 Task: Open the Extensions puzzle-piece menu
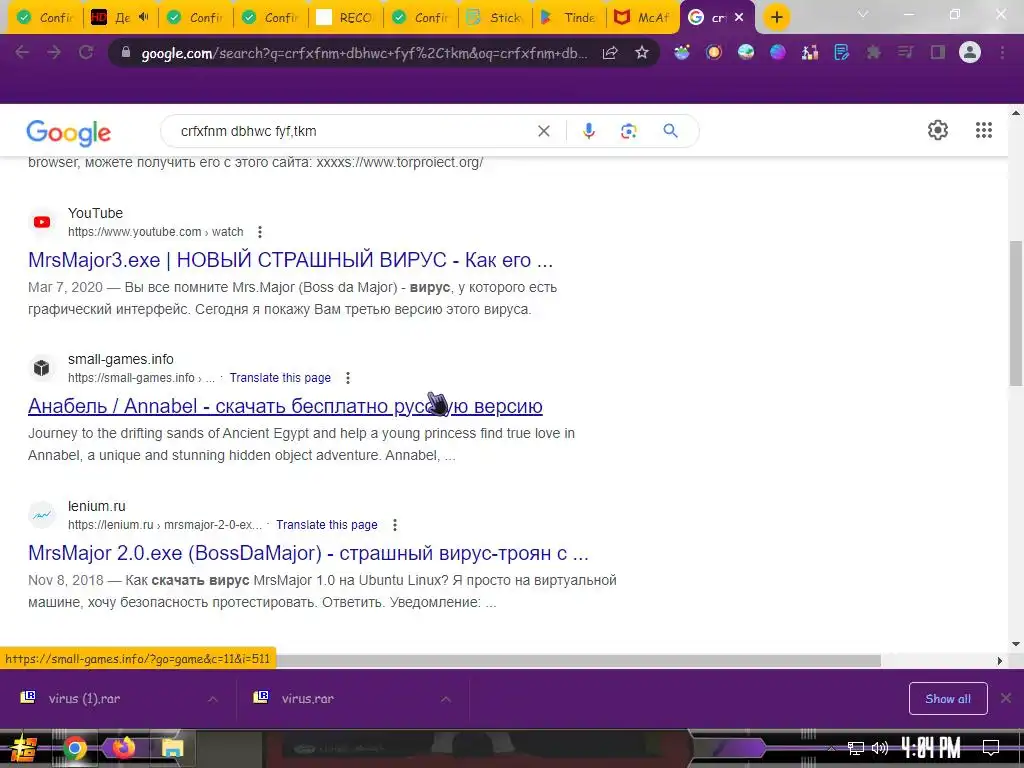pos(873,52)
